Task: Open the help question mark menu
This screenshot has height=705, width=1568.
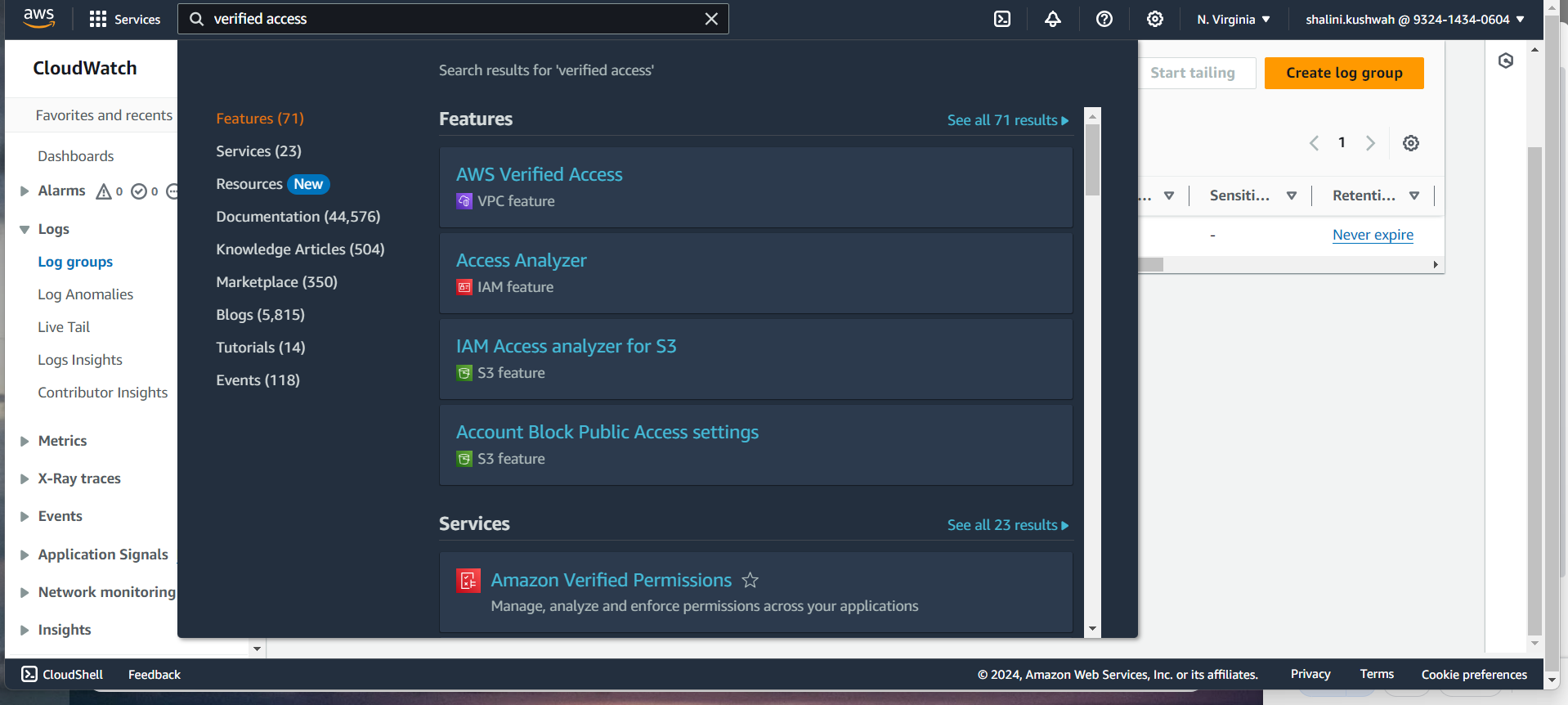Action: [x=1104, y=19]
